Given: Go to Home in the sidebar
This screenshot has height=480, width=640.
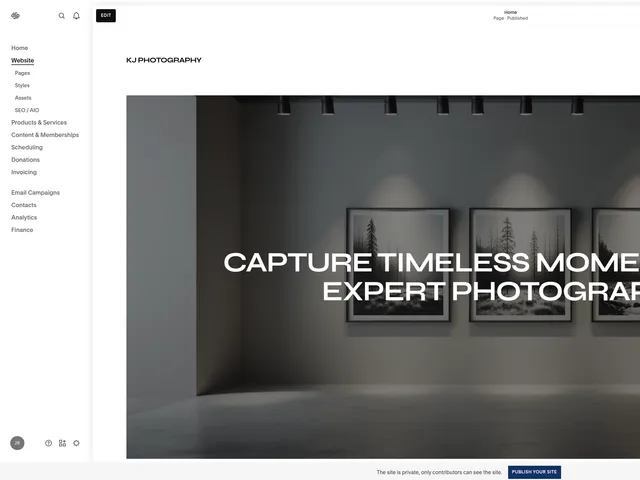Looking at the screenshot, I should point(20,48).
